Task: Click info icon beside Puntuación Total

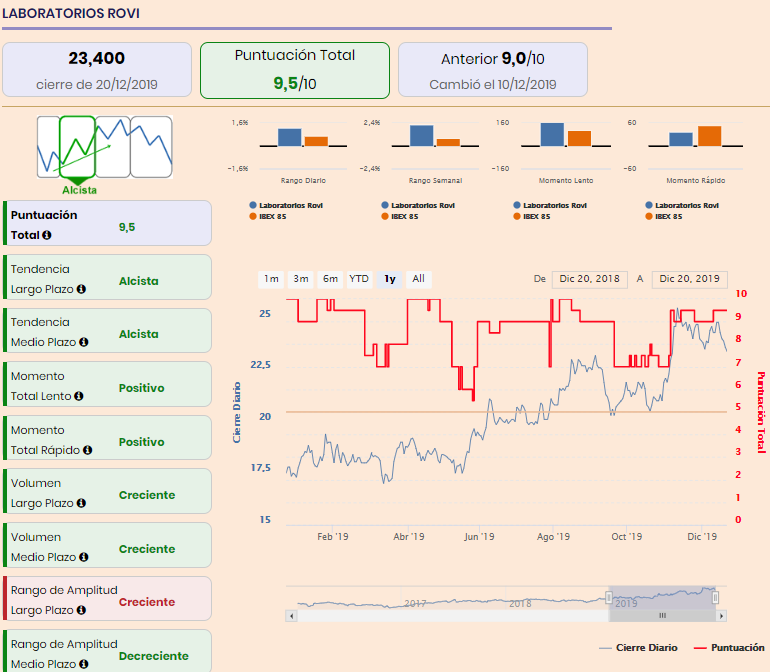Action: tap(47, 235)
